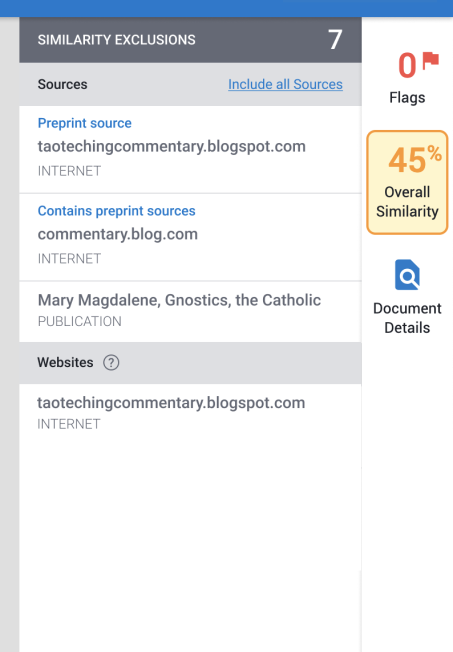Click the Sources section heading

click(x=62, y=84)
